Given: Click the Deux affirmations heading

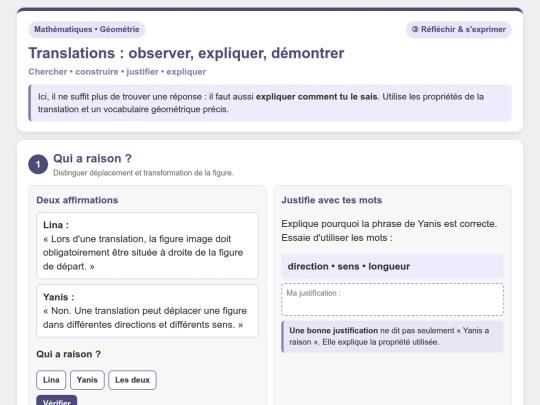Looking at the screenshot, I should pos(77,200).
